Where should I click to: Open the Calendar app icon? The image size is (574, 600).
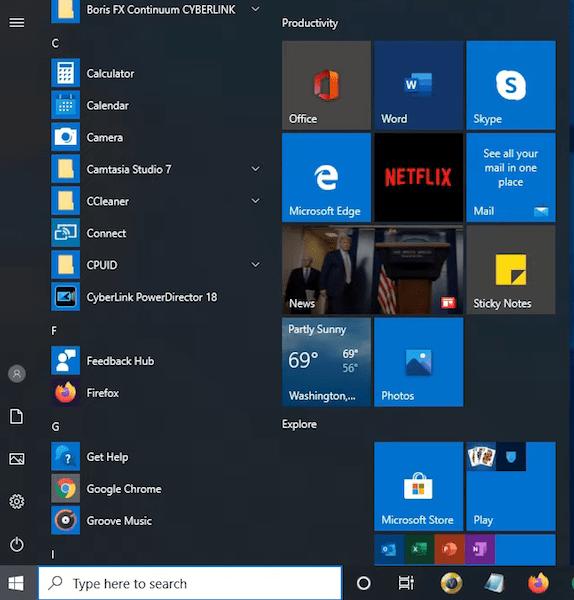pyautogui.click(x=65, y=105)
